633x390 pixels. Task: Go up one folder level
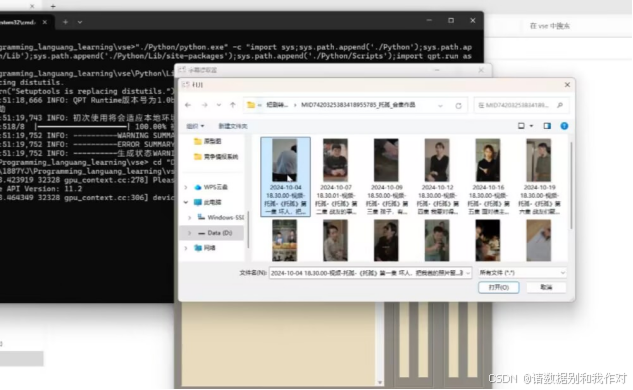point(233,105)
